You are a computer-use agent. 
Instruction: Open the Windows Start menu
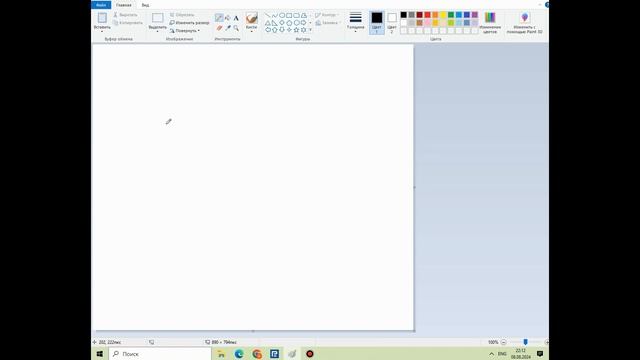[x=100, y=354]
